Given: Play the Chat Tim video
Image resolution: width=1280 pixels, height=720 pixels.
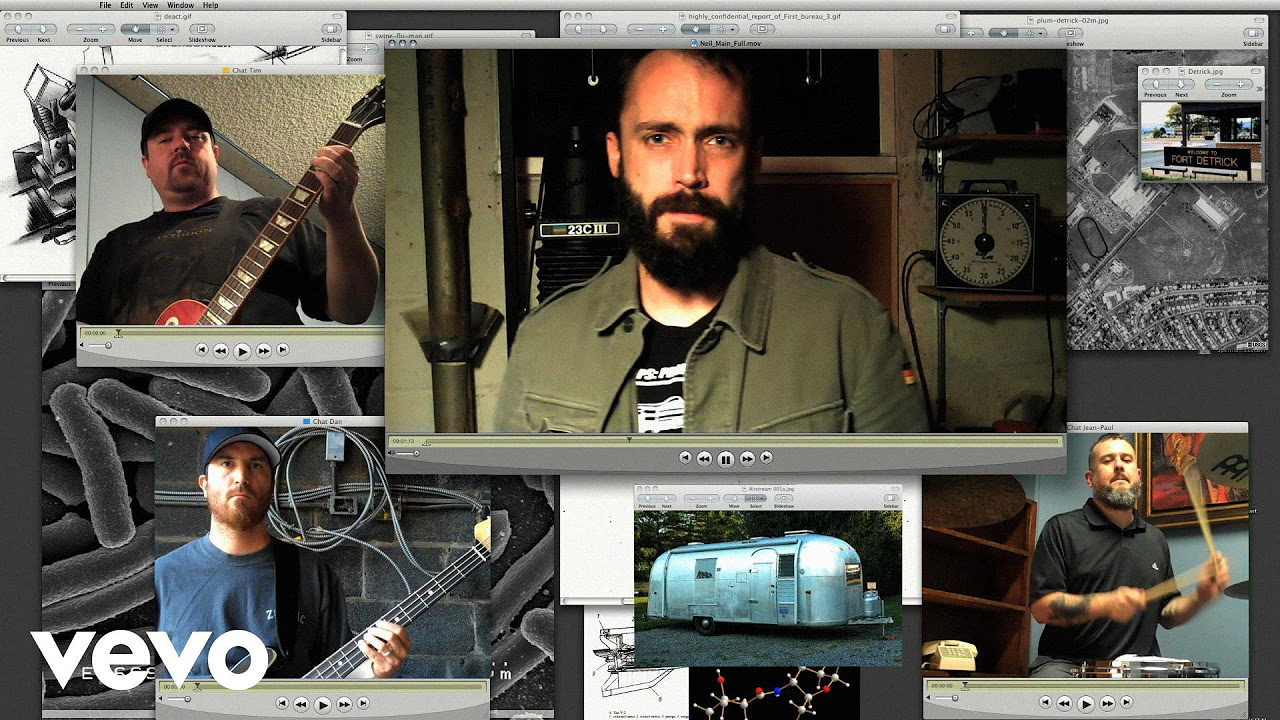Looking at the screenshot, I should pyautogui.click(x=242, y=351).
